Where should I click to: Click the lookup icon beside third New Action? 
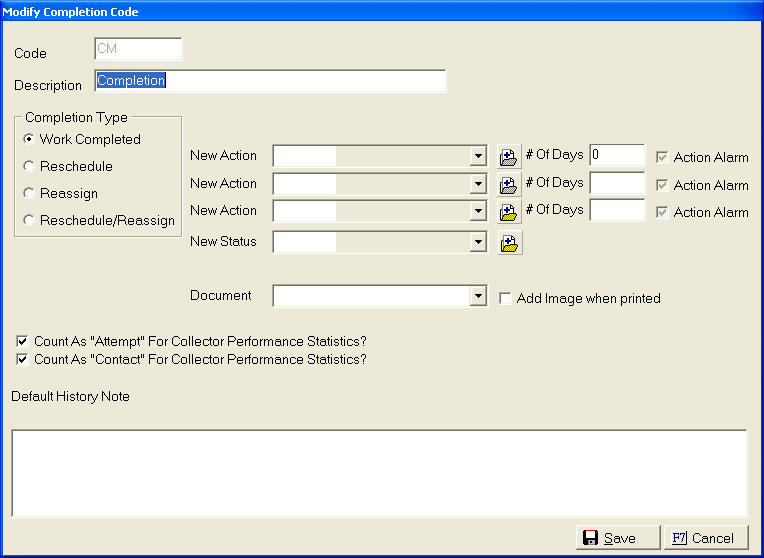[x=509, y=211]
